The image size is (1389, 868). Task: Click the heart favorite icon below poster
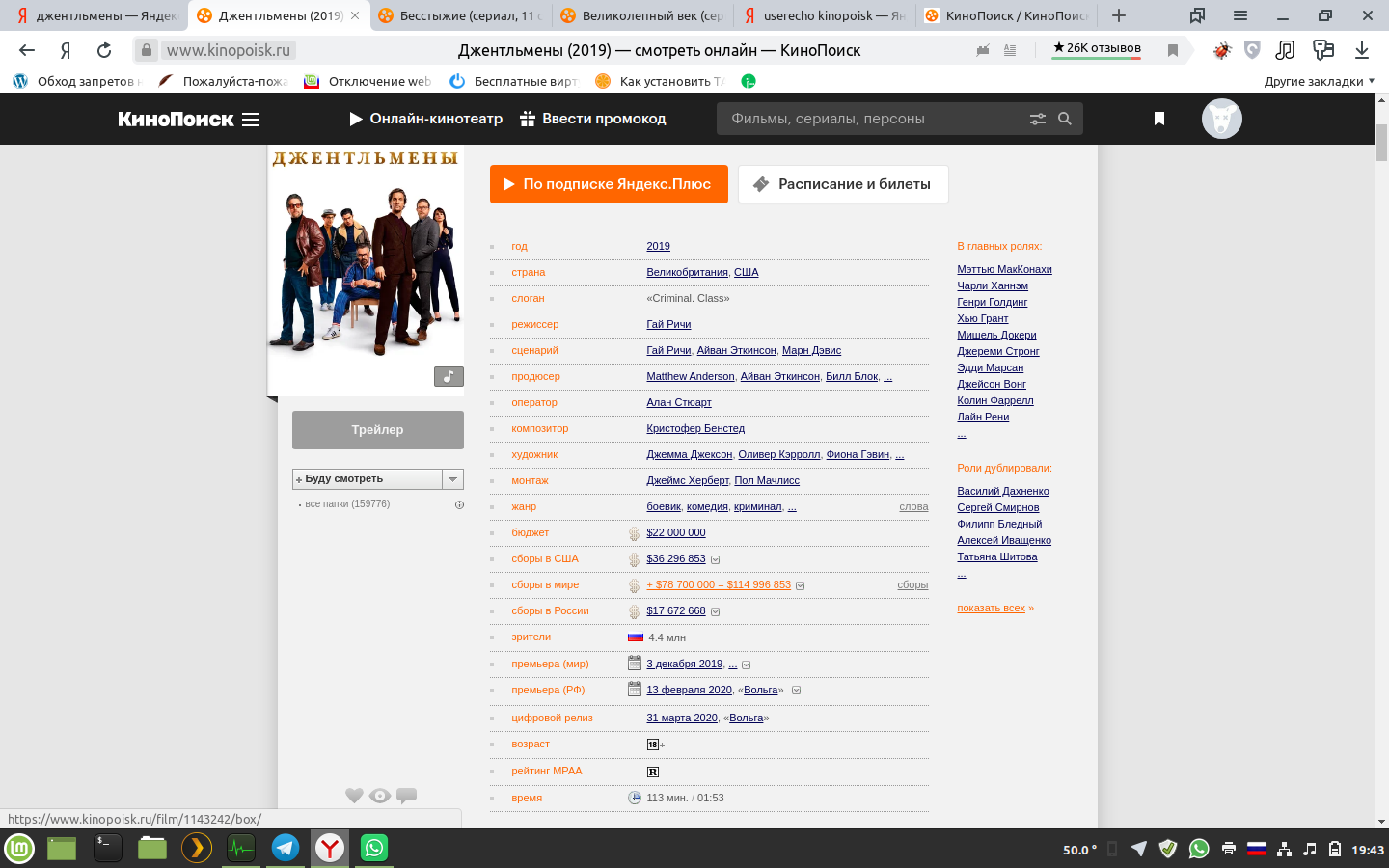[354, 796]
